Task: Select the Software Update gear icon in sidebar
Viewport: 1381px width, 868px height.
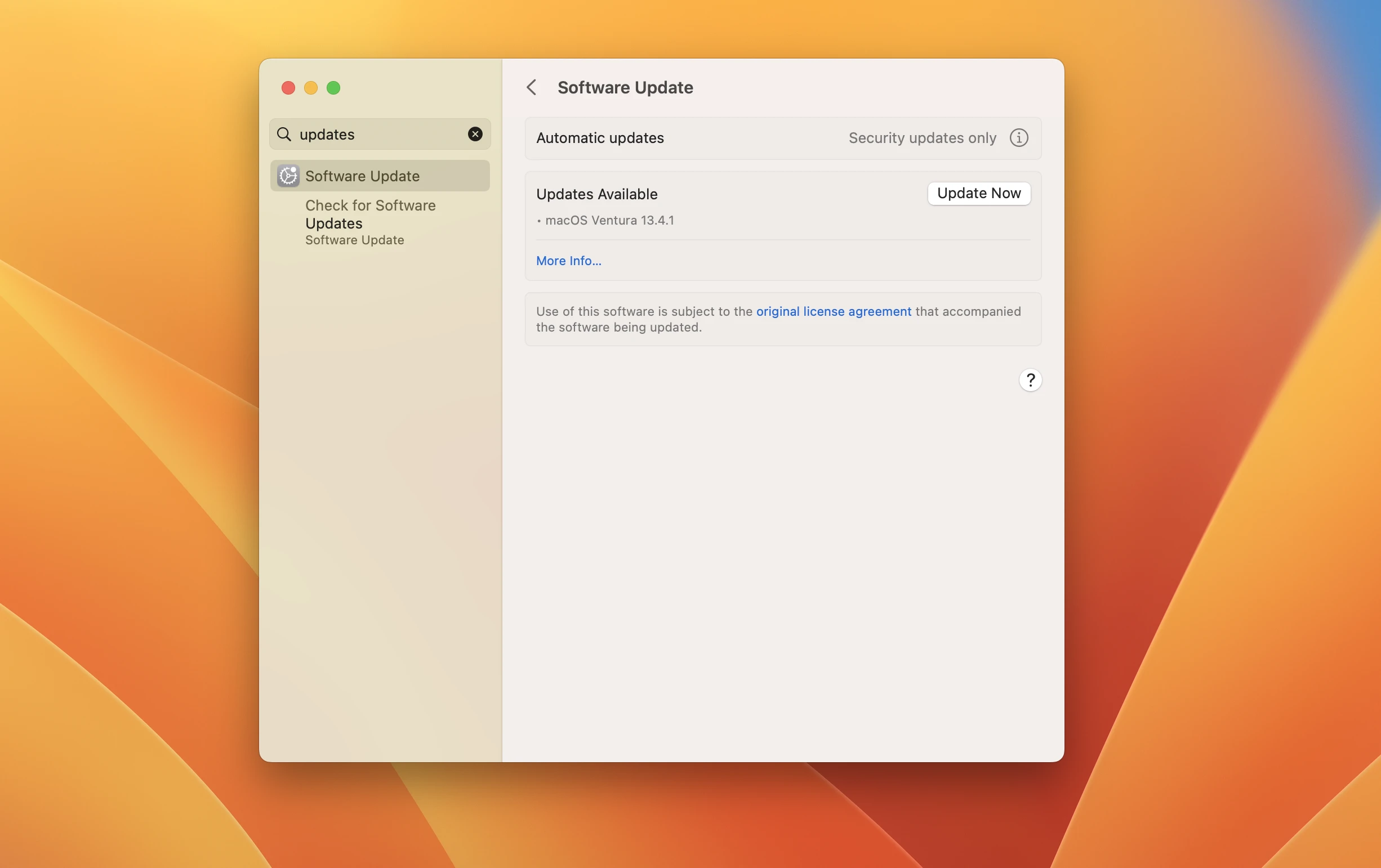Action: click(x=287, y=176)
